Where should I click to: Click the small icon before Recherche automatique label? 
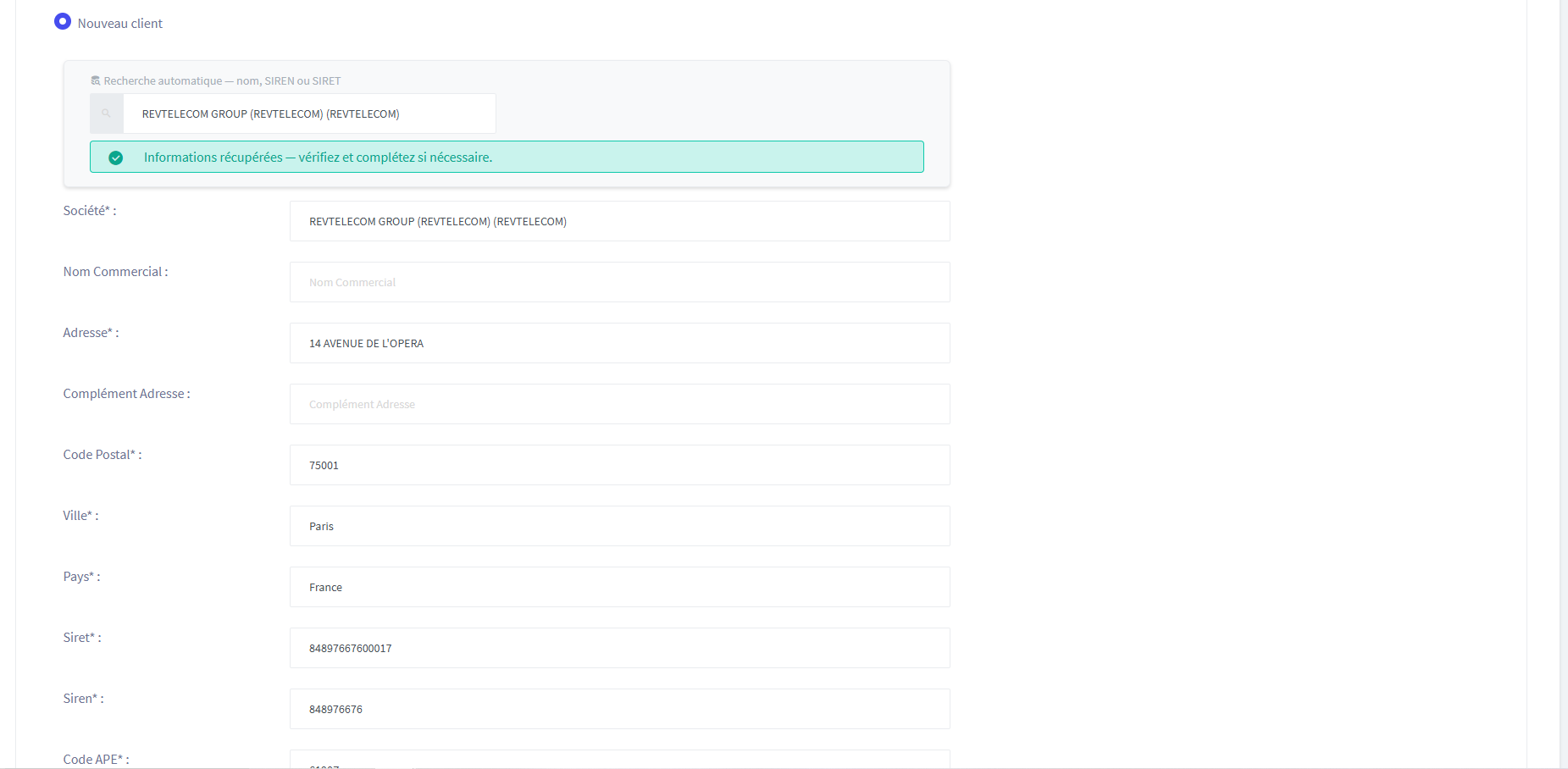point(96,80)
